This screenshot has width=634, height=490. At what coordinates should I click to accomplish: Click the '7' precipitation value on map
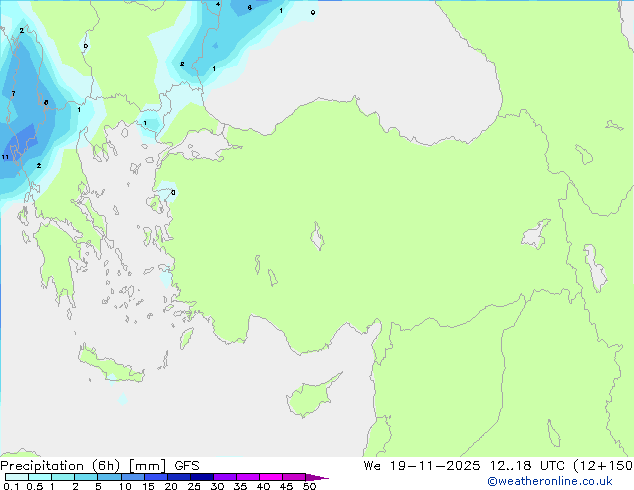[13, 94]
